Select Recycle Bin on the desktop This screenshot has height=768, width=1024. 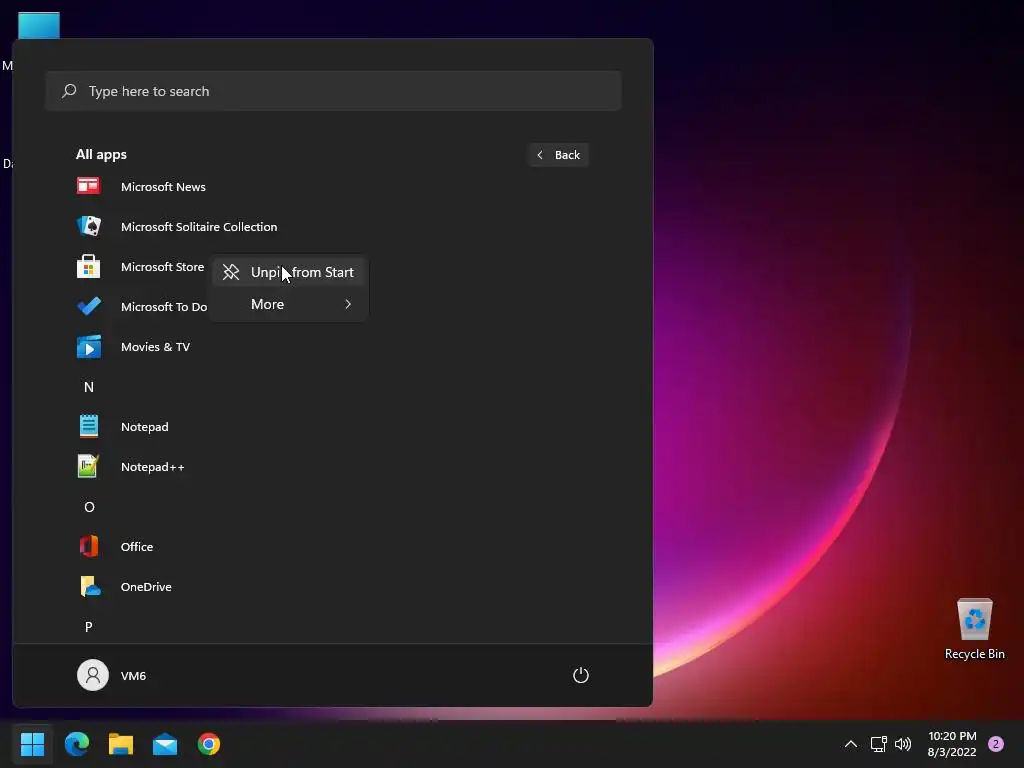click(x=974, y=629)
